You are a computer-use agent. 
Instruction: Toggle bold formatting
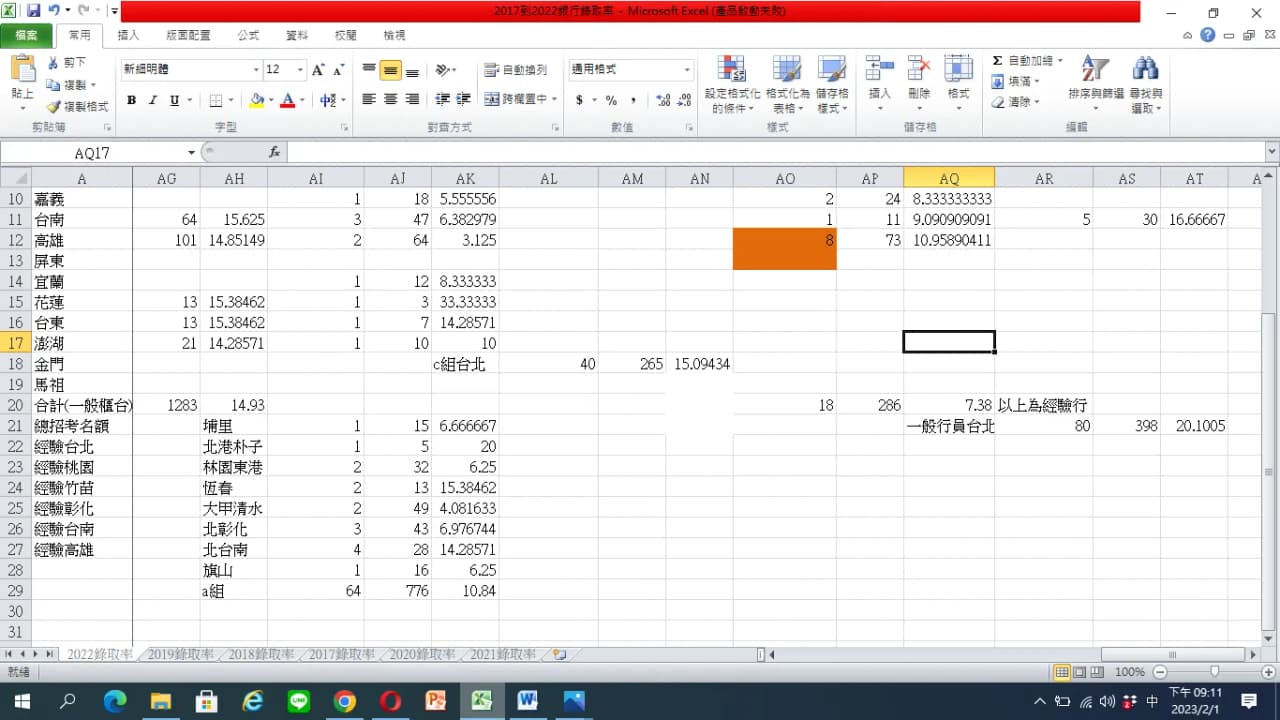point(131,100)
